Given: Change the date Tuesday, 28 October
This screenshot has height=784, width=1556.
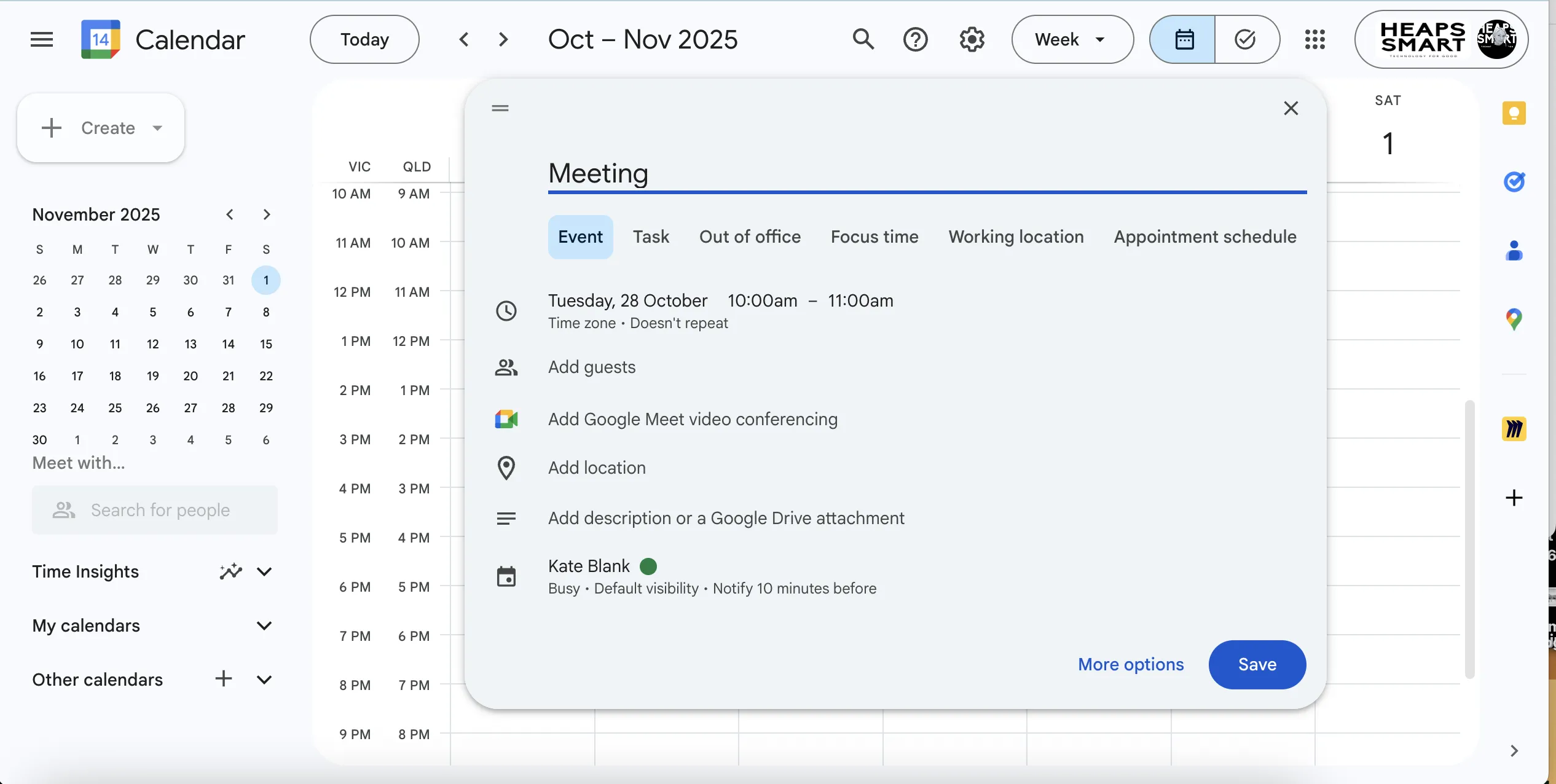Looking at the screenshot, I should pyautogui.click(x=627, y=300).
